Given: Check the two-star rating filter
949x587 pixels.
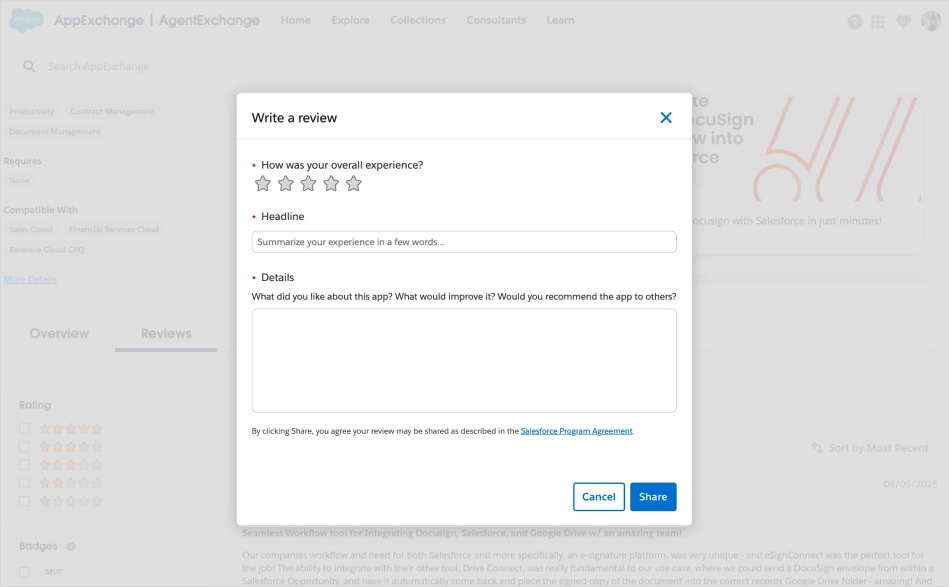Looking at the screenshot, I should click(24, 483).
